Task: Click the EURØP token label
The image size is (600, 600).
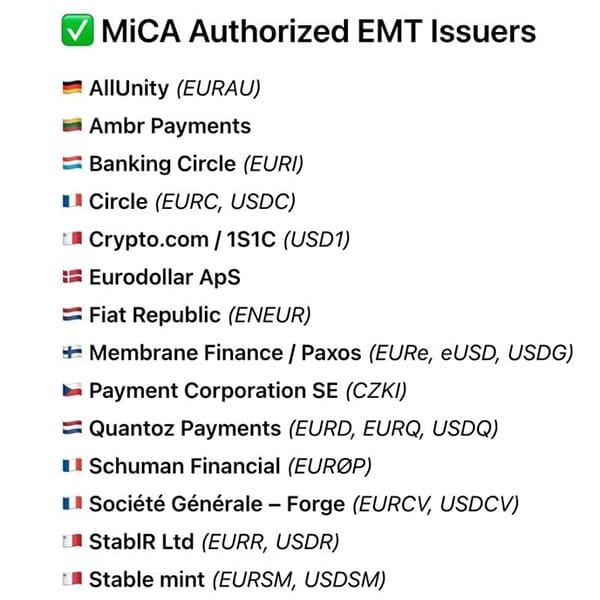Action: pos(329,466)
